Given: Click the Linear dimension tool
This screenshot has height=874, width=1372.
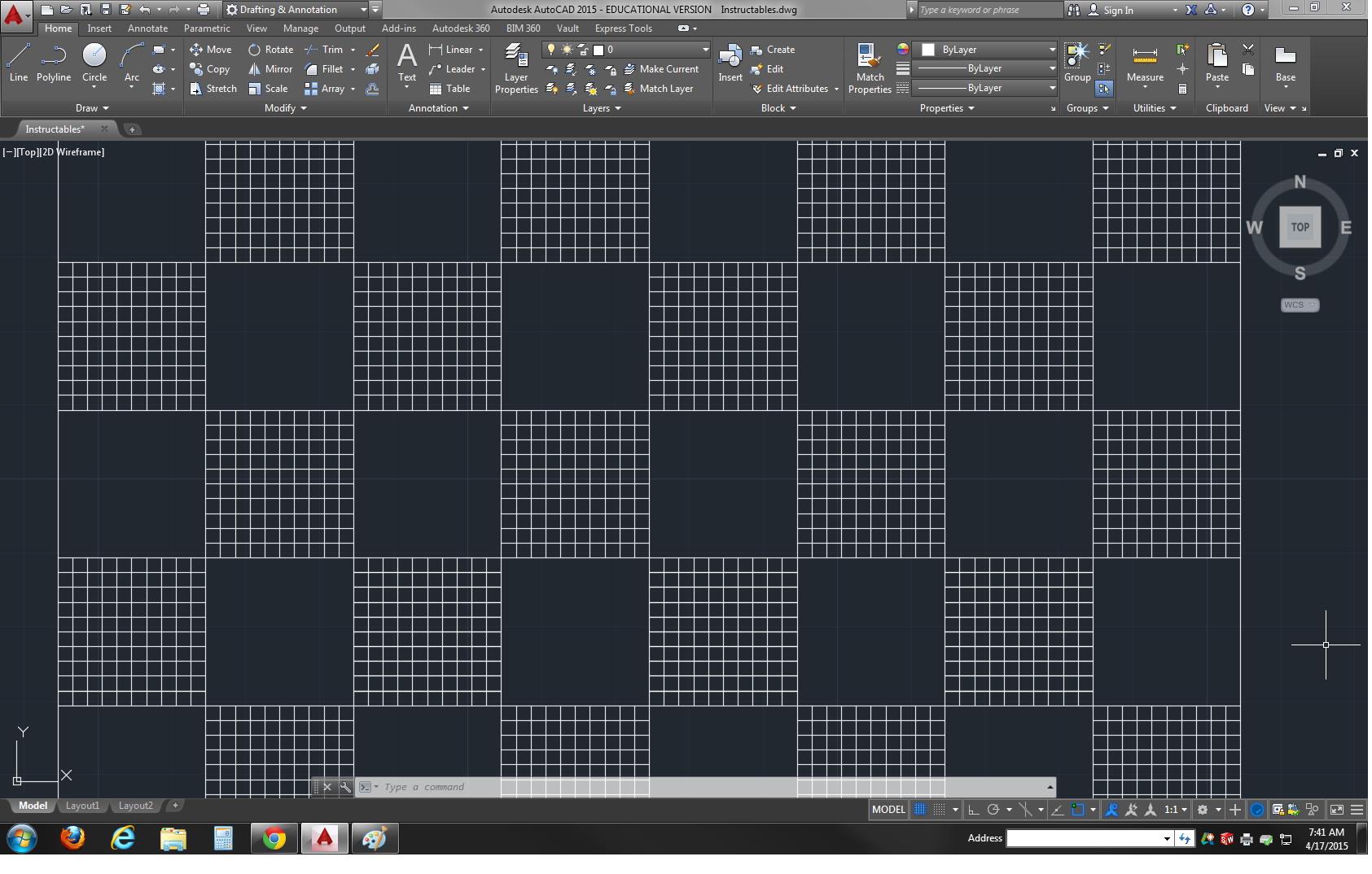Looking at the screenshot, I should point(451,50).
